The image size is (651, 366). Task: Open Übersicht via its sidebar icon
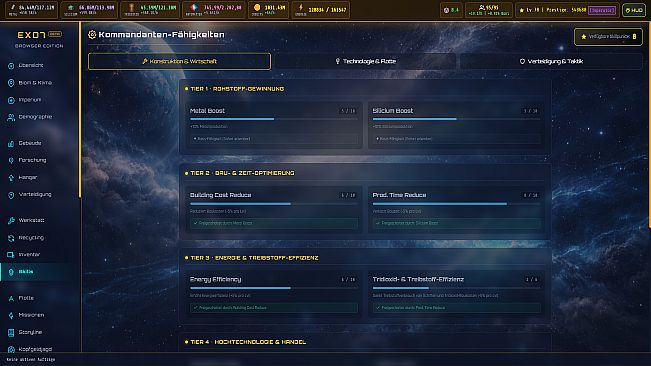coord(11,66)
